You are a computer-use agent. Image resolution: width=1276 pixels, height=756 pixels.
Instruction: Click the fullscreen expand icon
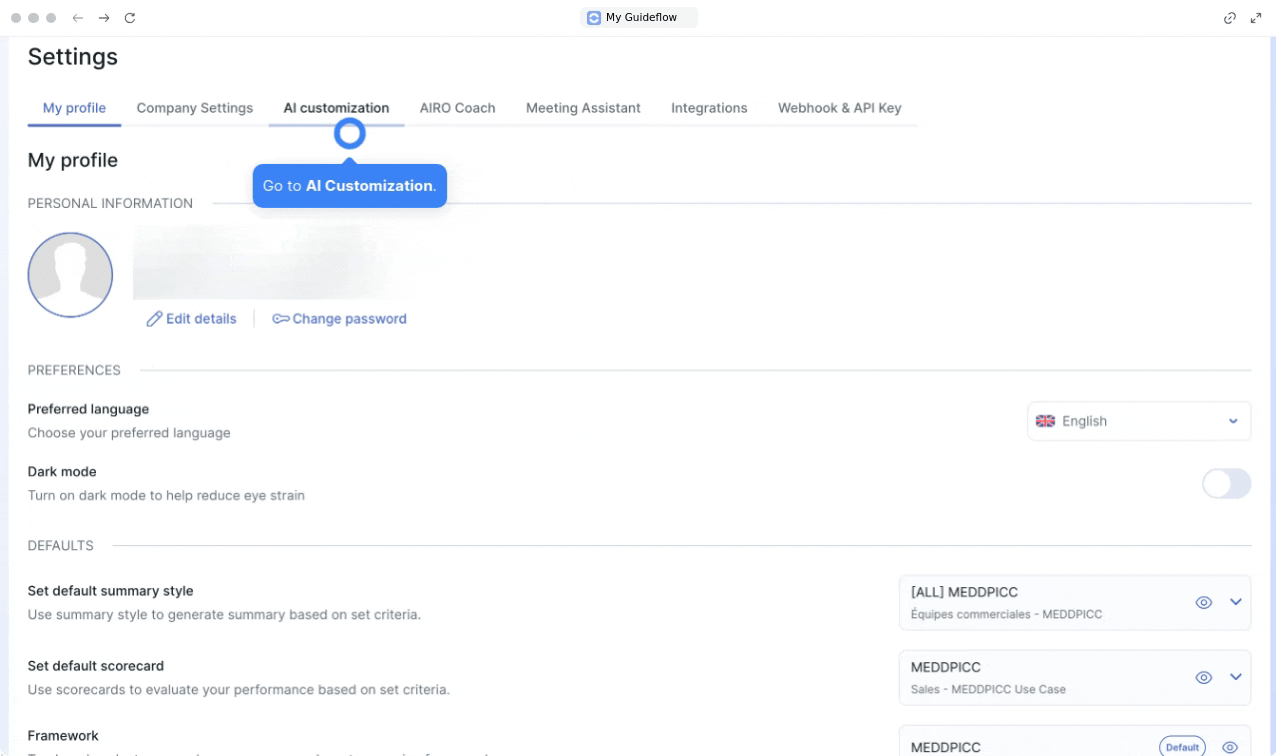click(1256, 18)
